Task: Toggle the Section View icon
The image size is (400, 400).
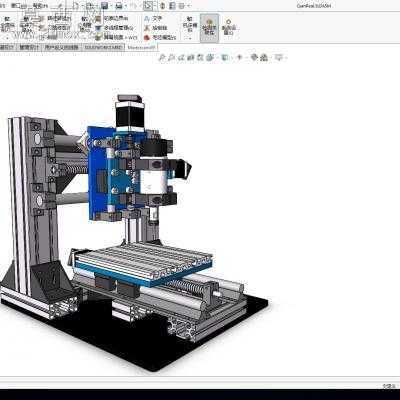Action: pos(190,58)
